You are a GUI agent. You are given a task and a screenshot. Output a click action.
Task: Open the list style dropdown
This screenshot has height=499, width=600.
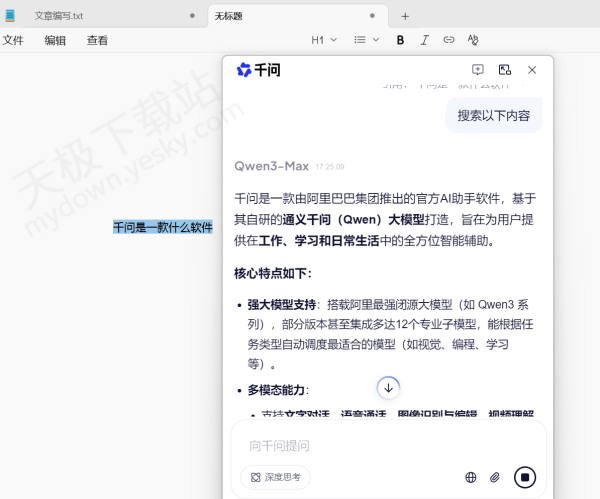[365, 40]
